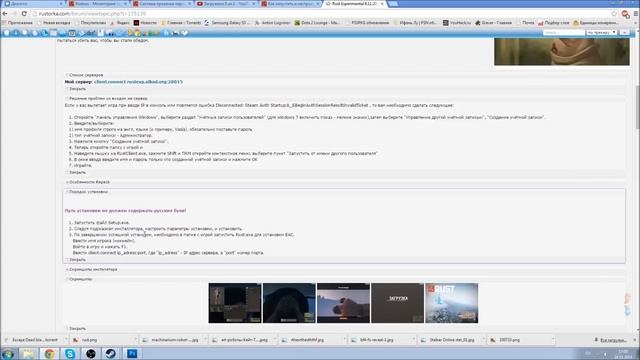Open the third screenshot thumbnail
The width and height of the screenshot is (640, 360).
click(343, 303)
